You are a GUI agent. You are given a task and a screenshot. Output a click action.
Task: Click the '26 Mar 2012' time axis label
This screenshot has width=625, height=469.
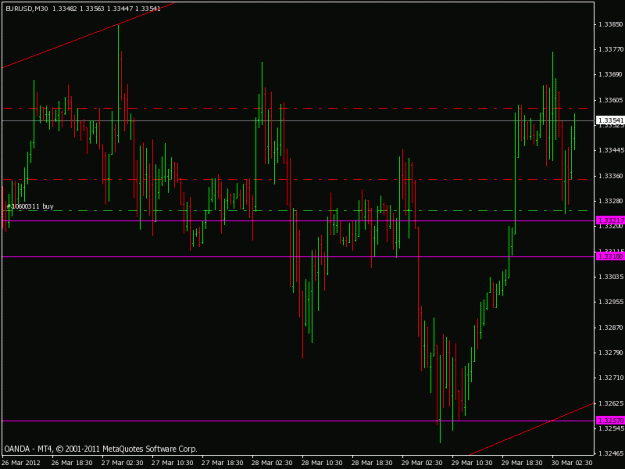(21, 463)
